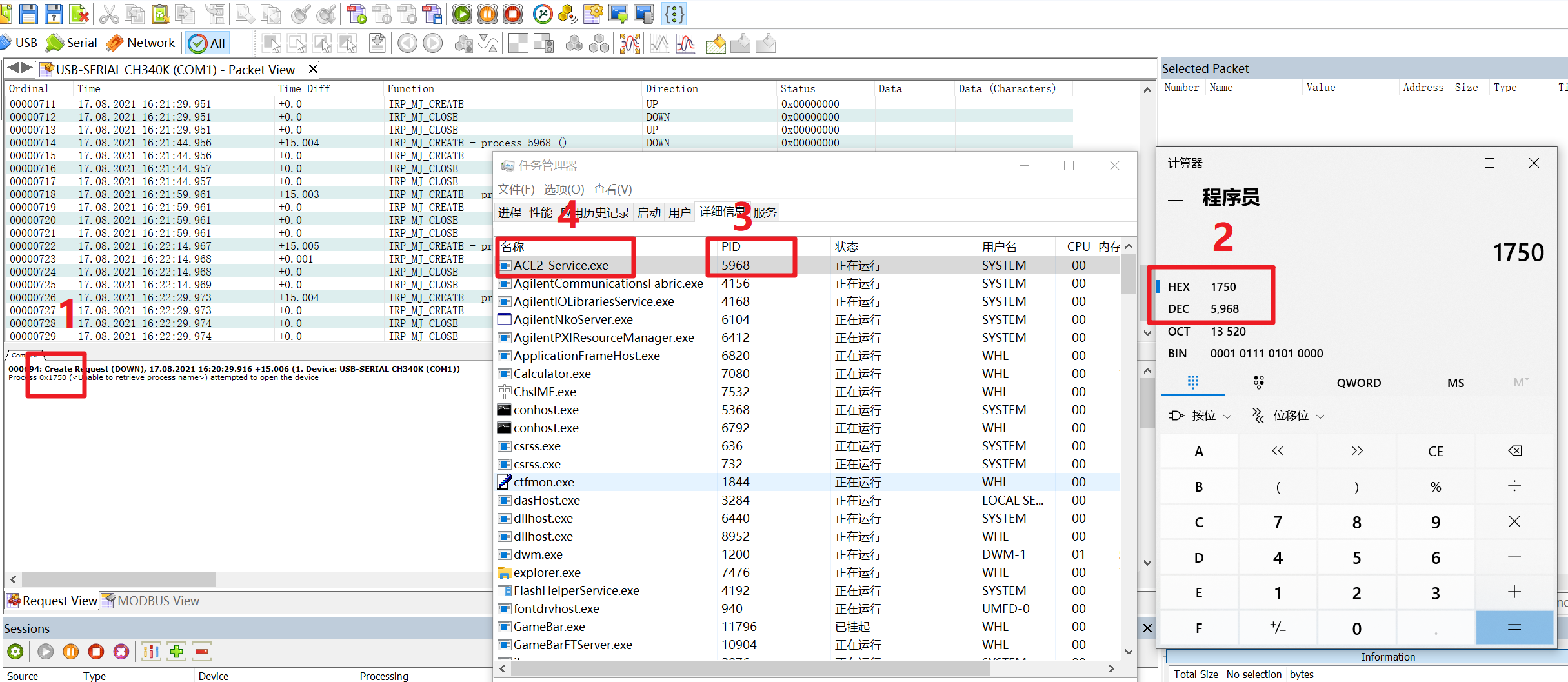Click the log file start icon with green play
This screenshot has height=682, width=1568.
pyautogui.click(x=356, y=13)
